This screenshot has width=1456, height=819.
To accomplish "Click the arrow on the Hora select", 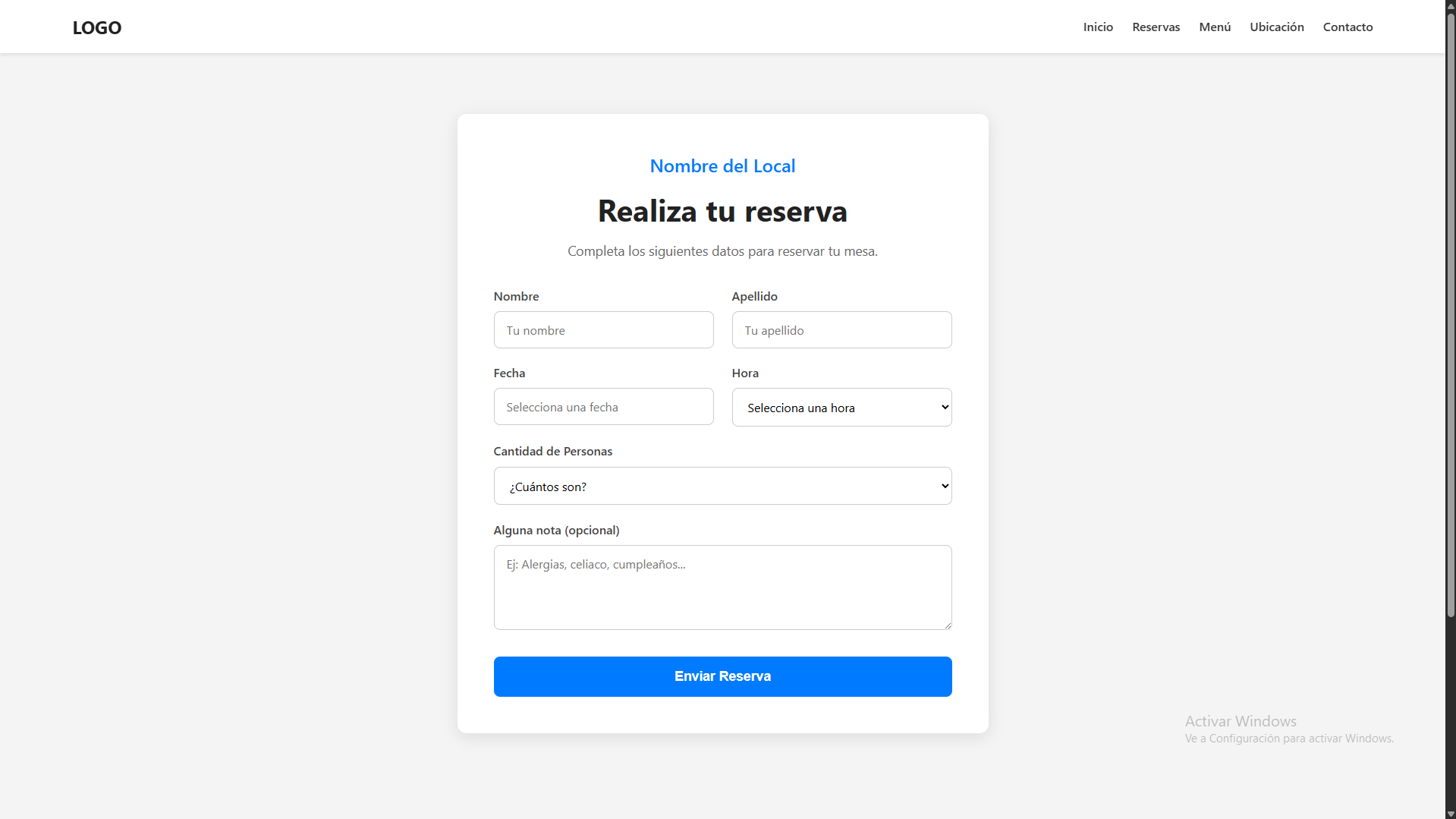I will point(945,408).
